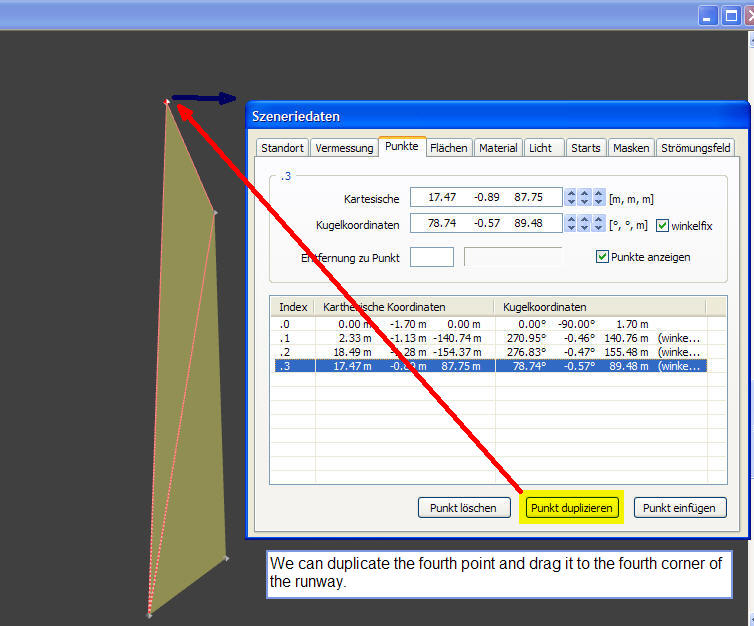Click the Kugelkoordinaten column header

tap(600, 307)
